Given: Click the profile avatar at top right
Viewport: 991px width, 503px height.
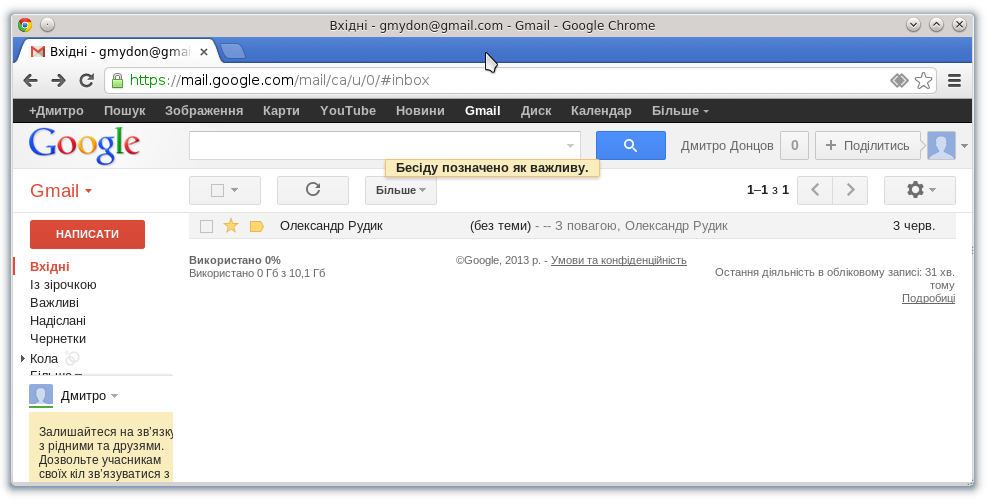Looking at the screenshot, I should click(x=941, y=145).
